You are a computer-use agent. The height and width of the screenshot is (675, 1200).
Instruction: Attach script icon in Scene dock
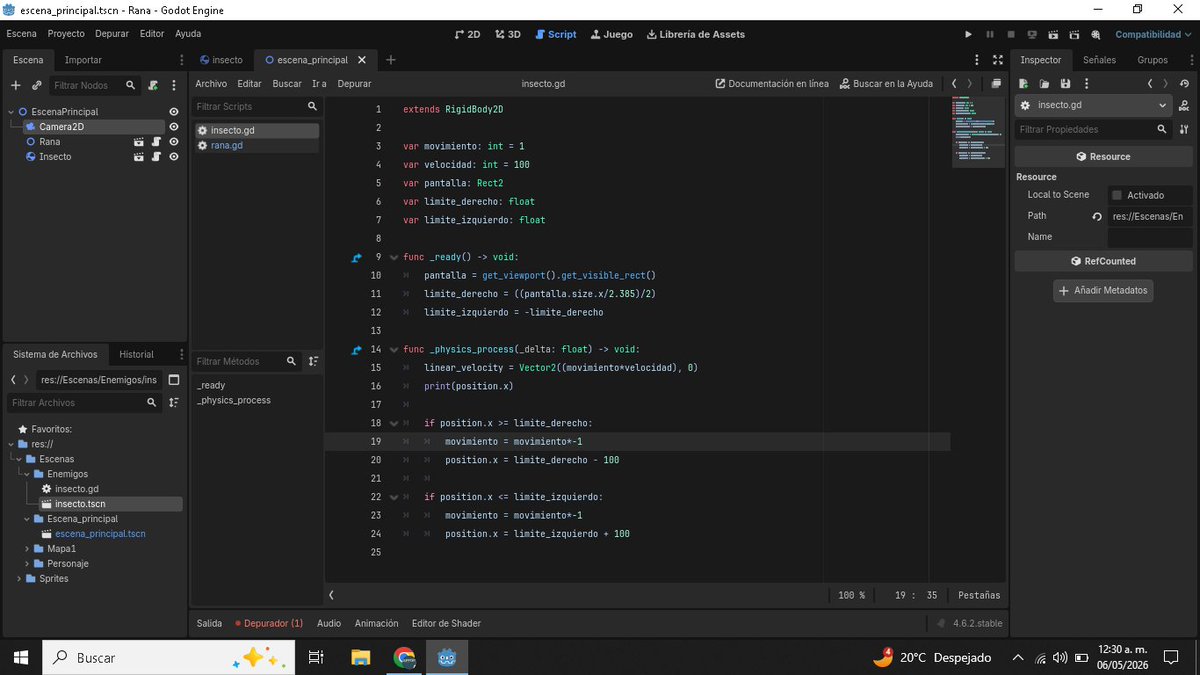click(153, 85)
